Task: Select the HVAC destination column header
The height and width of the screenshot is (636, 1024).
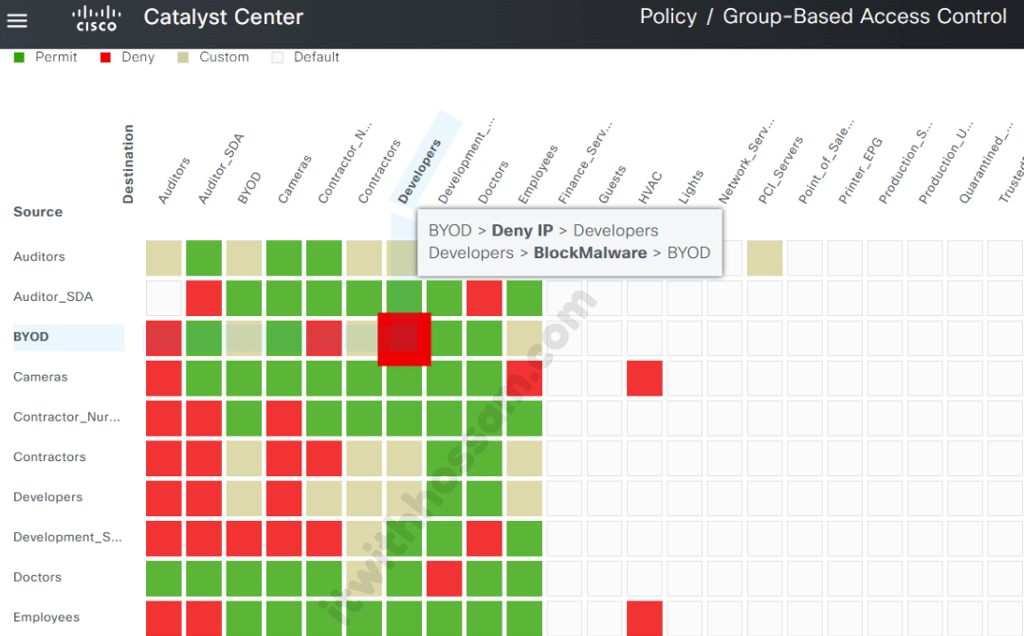Action: pos(650,187)
